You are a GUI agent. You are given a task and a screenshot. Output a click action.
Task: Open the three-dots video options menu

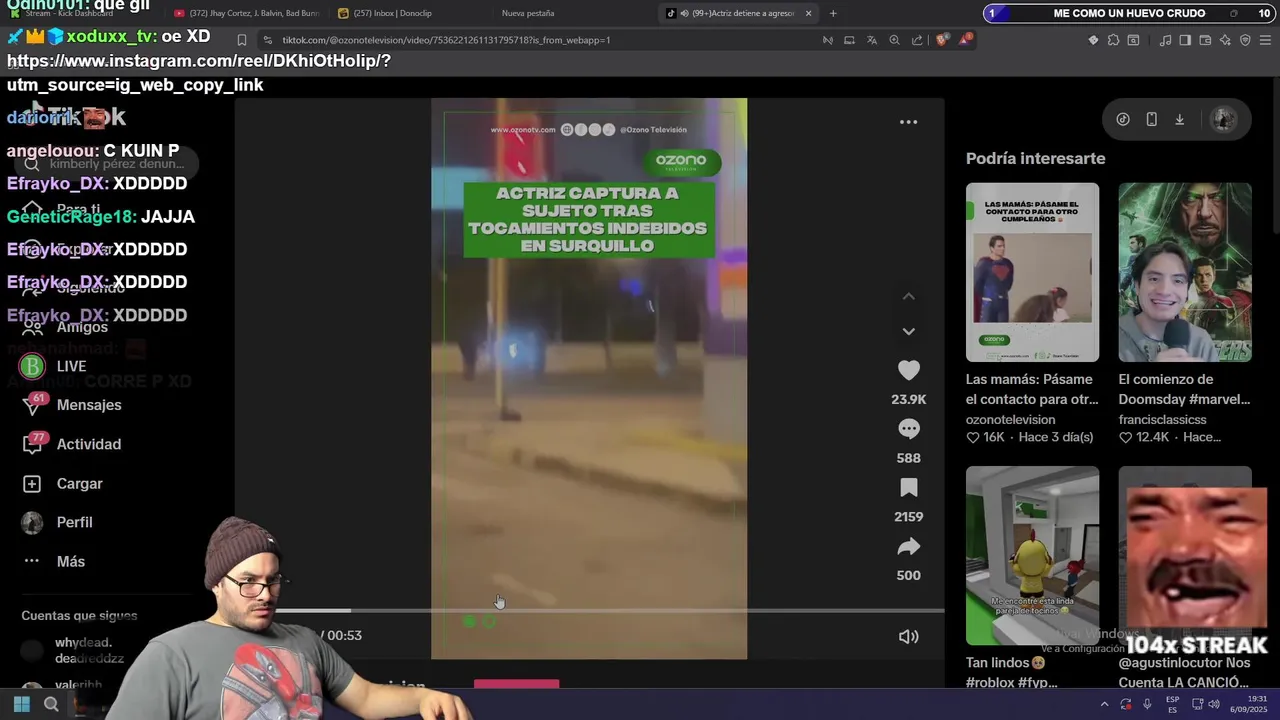(x=908, y=122)
